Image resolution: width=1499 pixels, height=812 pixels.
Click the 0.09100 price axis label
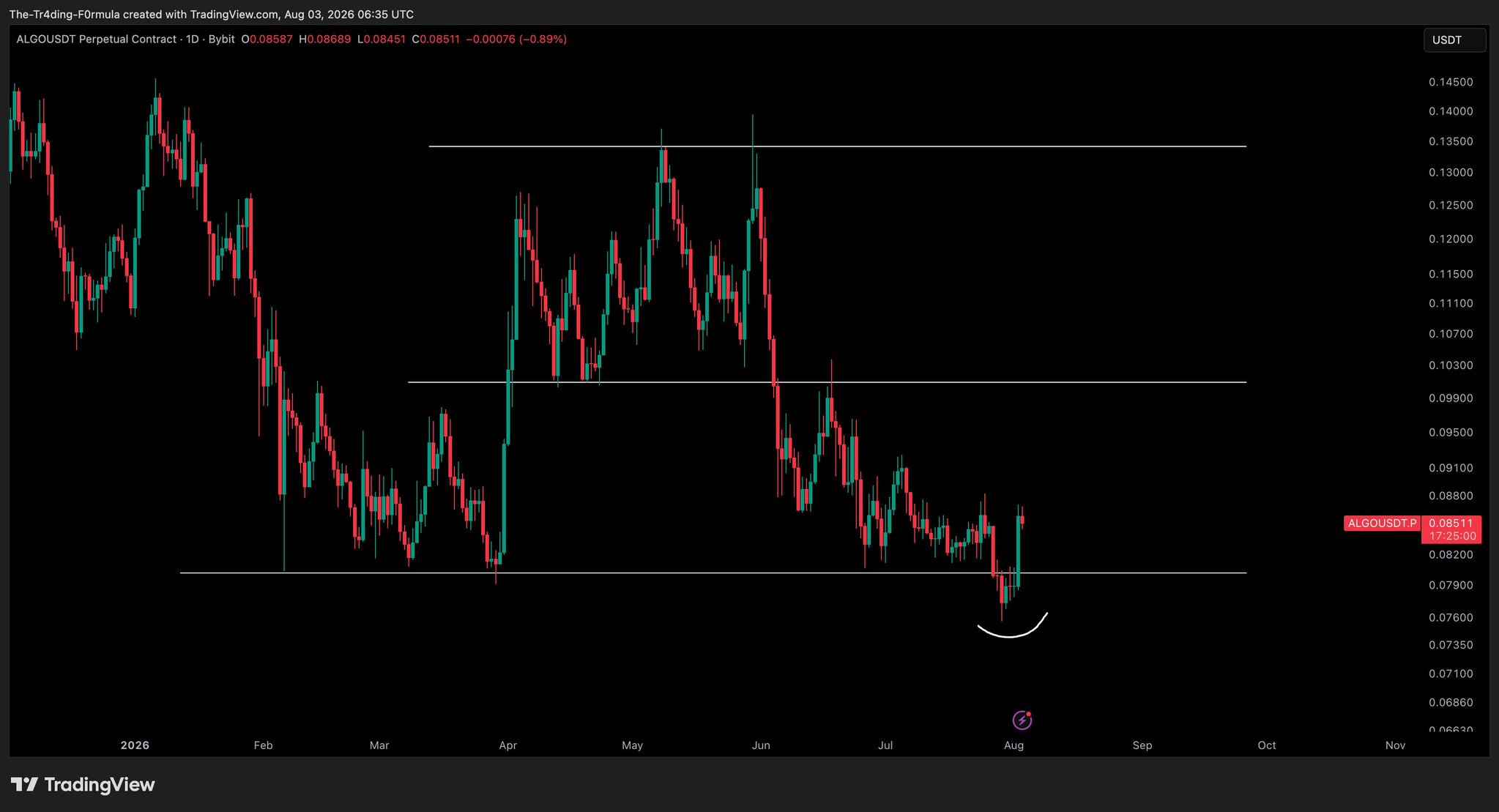pos(1451,468)
